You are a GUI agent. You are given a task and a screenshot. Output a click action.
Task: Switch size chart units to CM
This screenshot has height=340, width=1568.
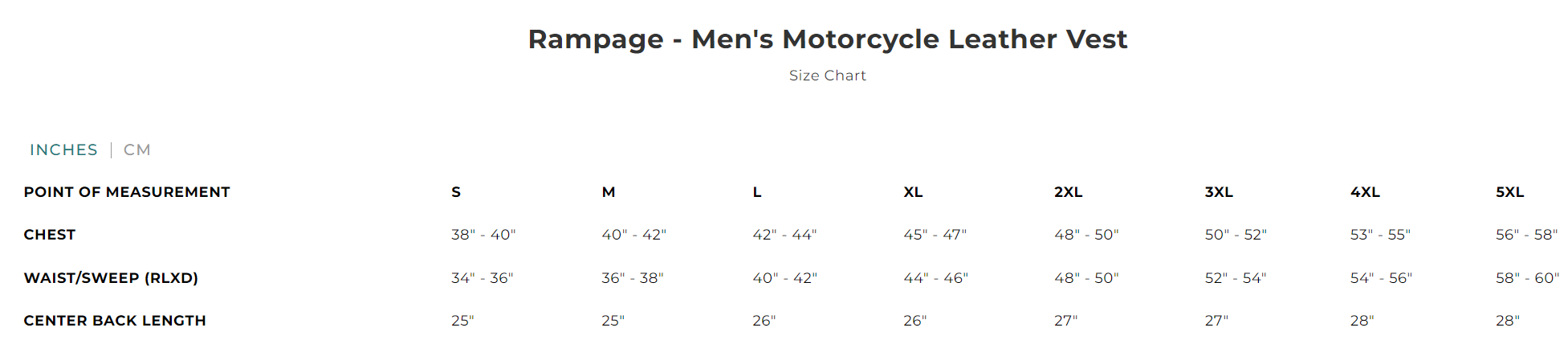(x=136, y=150)
